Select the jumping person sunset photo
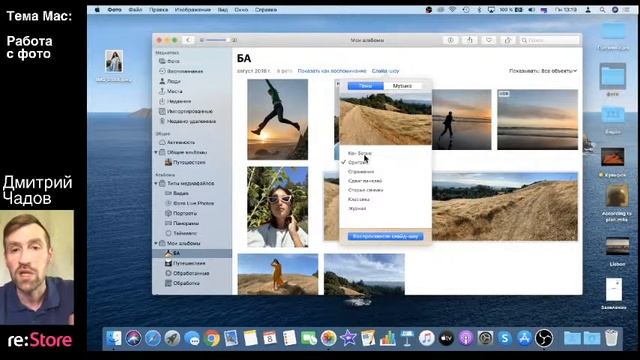The height and width of the screenshot is (360, 640). [x=278, y=119]
